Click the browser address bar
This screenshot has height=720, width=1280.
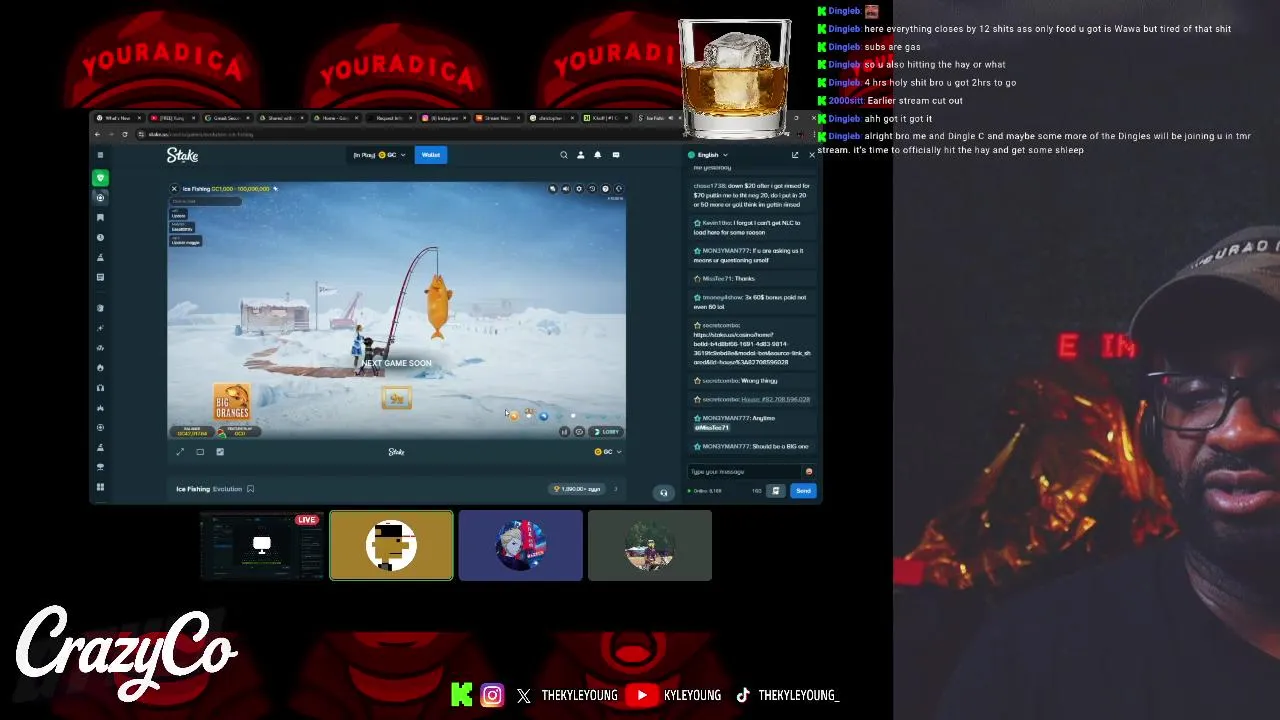(400, 134)
